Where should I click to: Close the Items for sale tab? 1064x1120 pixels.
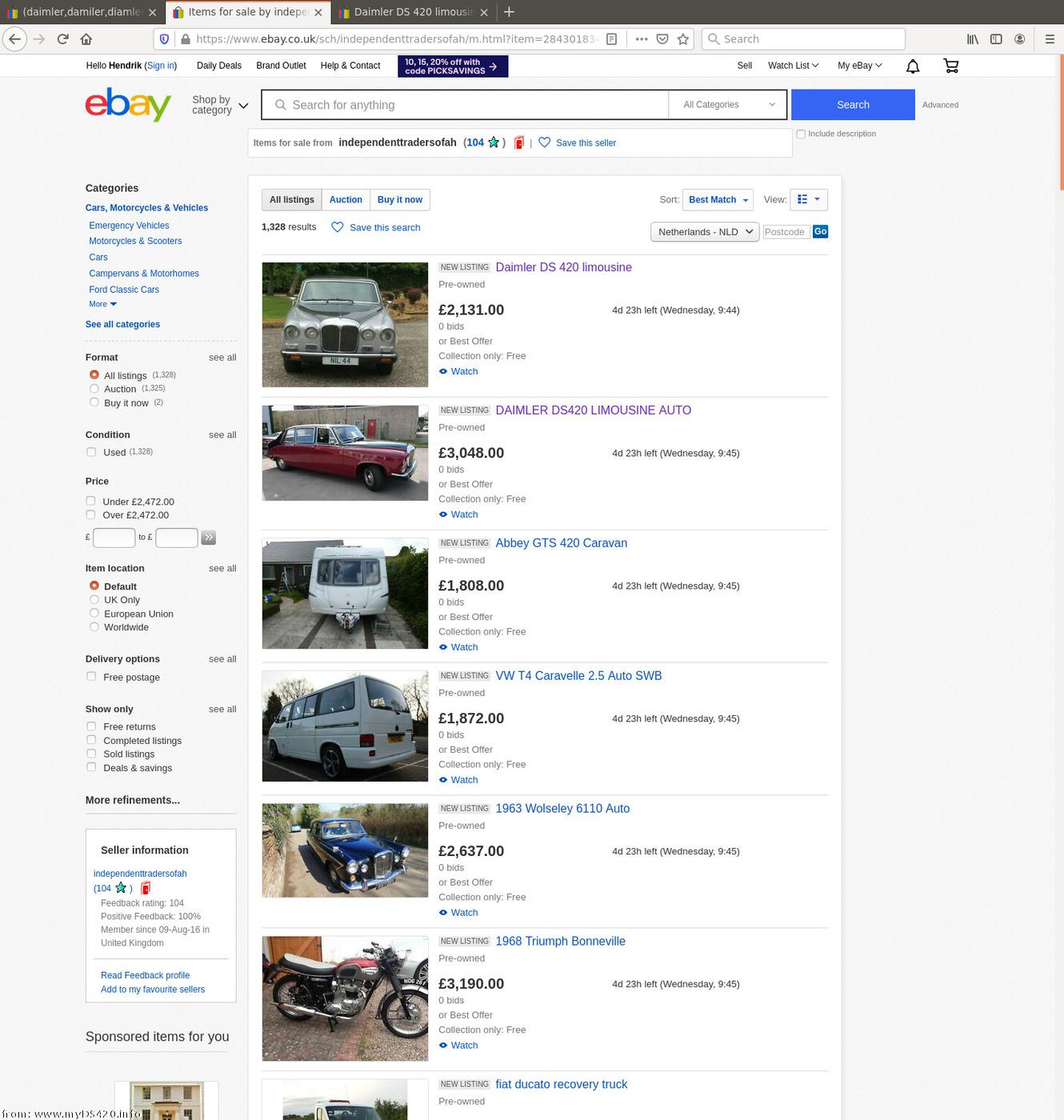coord(318,12)
